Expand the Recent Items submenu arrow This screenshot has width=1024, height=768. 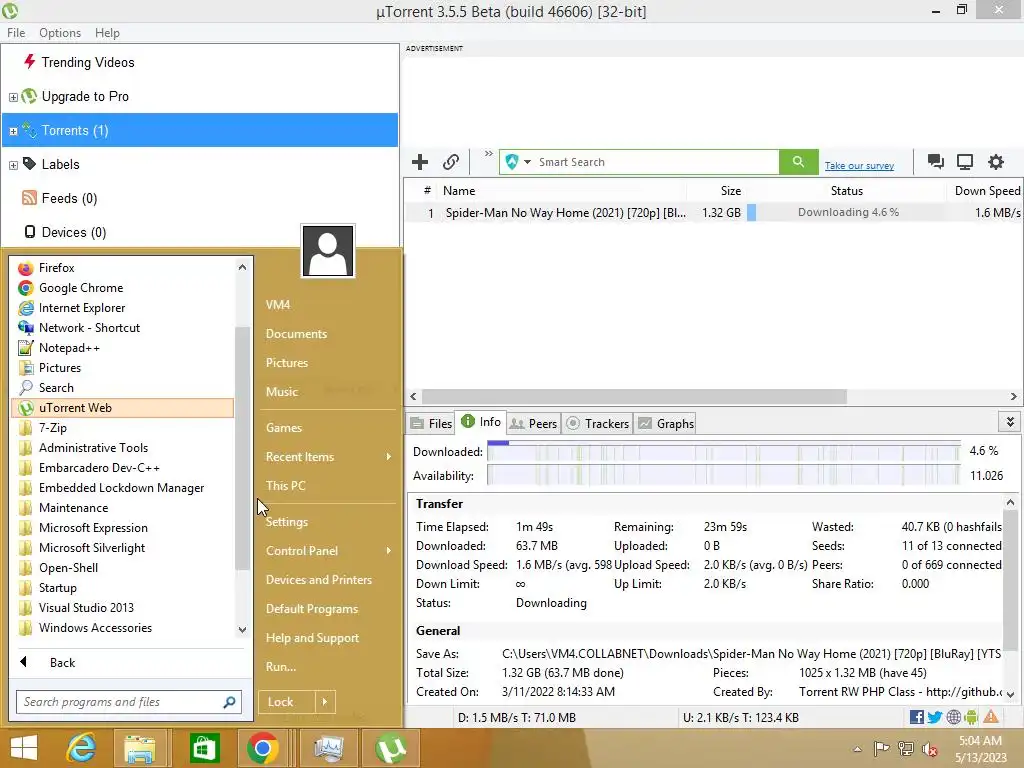pos(389,457)
